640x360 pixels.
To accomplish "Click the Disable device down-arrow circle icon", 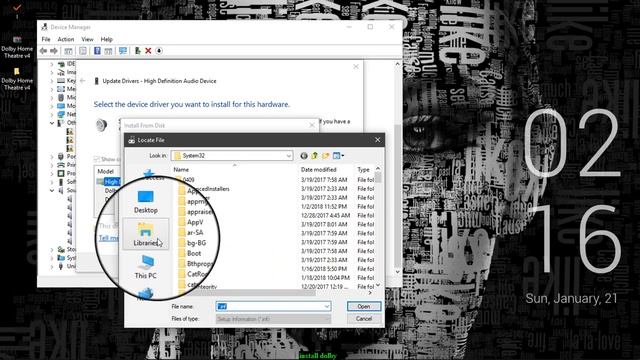I will (x=159, y=51).
